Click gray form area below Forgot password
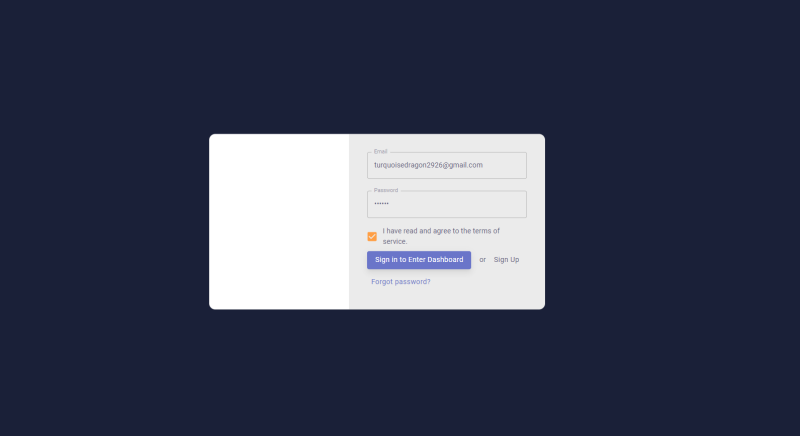The image size is (800, 436). point(447,298)
